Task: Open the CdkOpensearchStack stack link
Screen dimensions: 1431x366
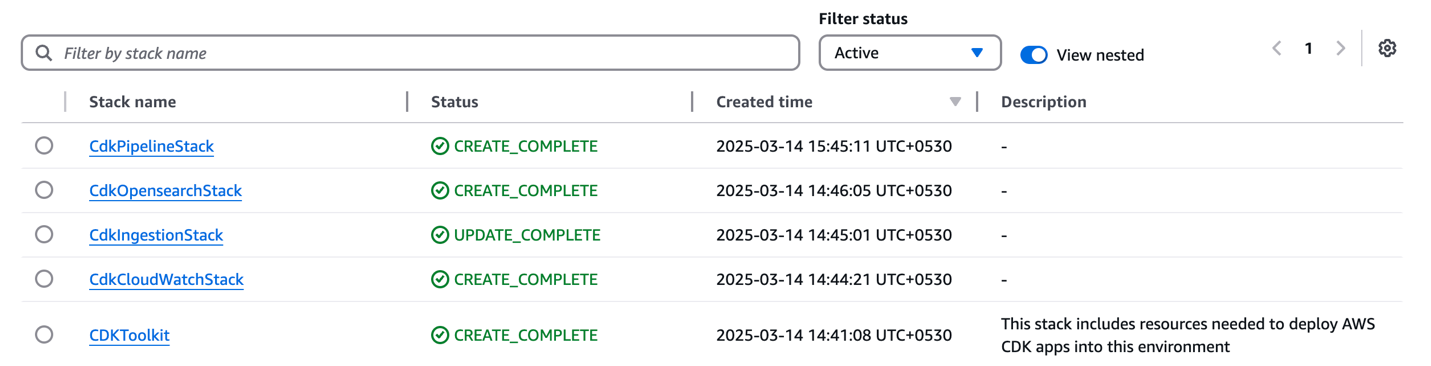Action: pos(165,190)
